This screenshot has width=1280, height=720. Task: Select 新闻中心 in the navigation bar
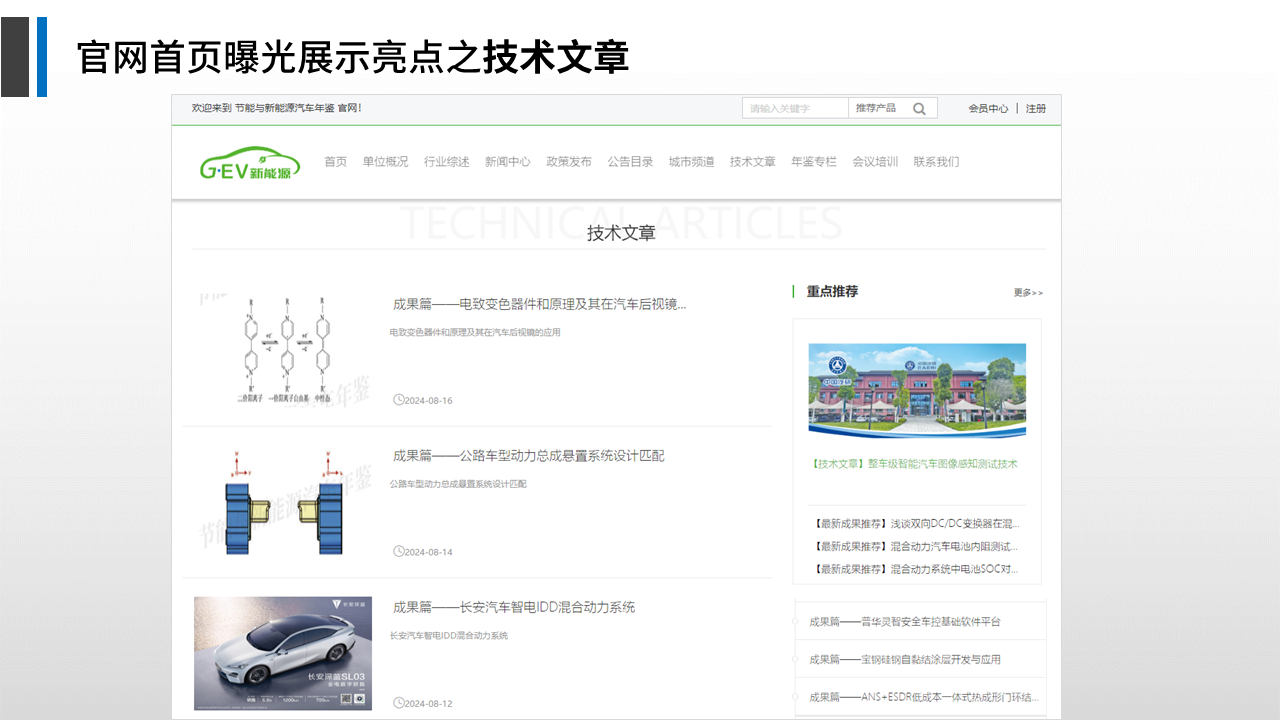pos(507,162)
